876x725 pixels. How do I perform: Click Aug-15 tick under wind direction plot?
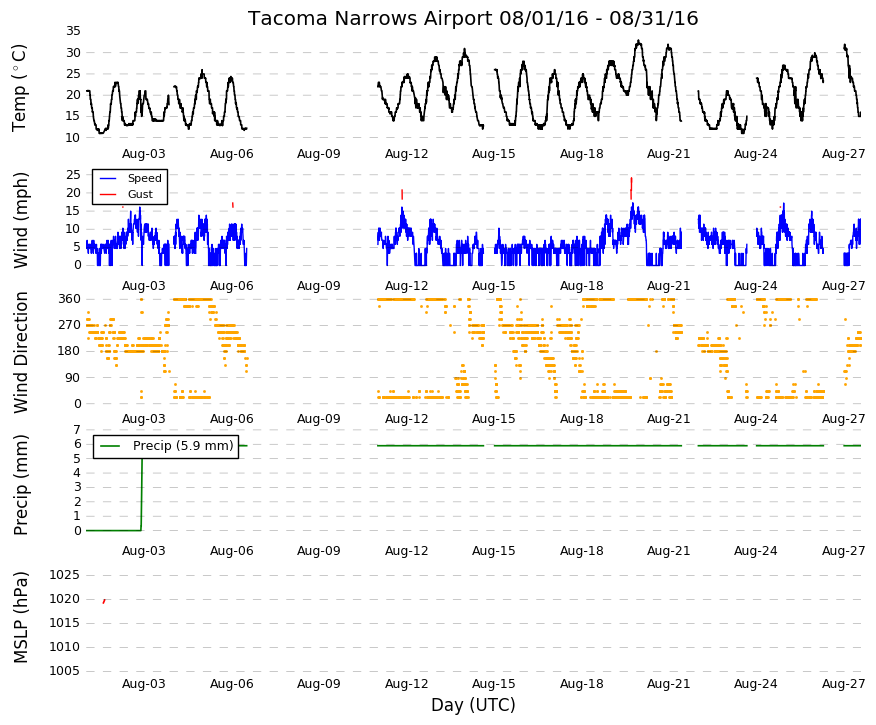click(x=493, y=418)
